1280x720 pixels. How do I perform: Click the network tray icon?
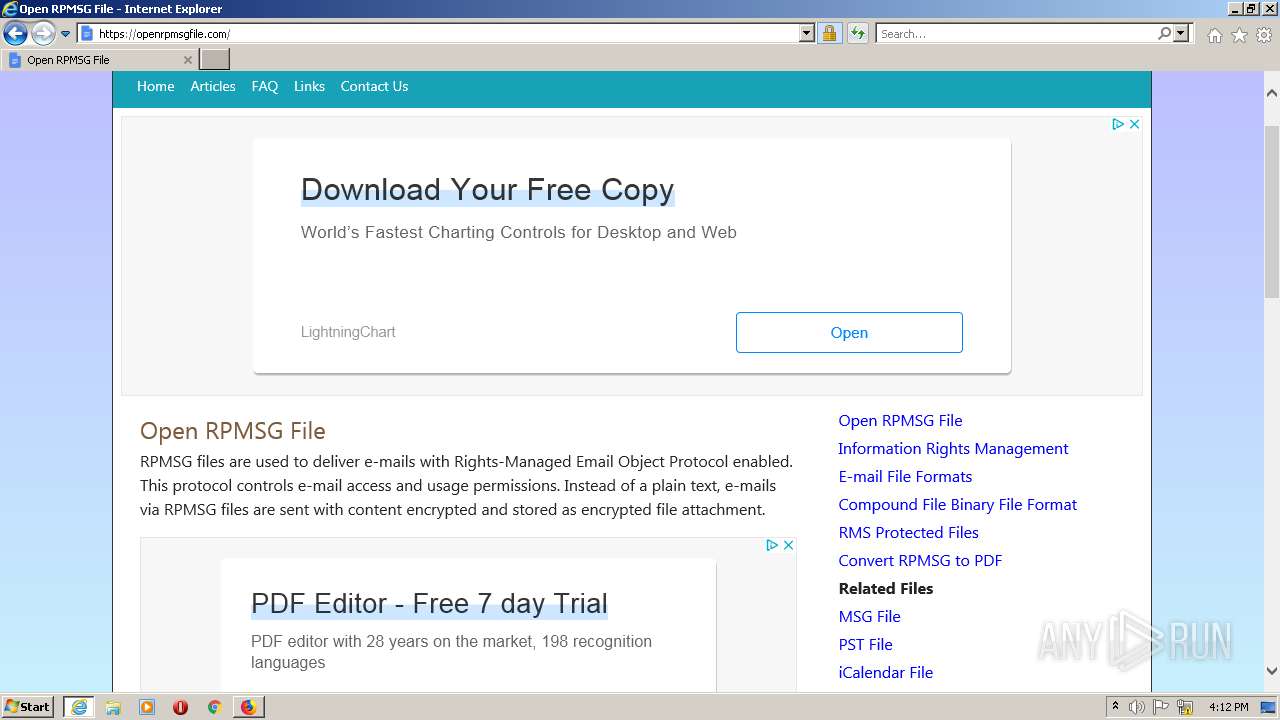tap(1186, 707)
